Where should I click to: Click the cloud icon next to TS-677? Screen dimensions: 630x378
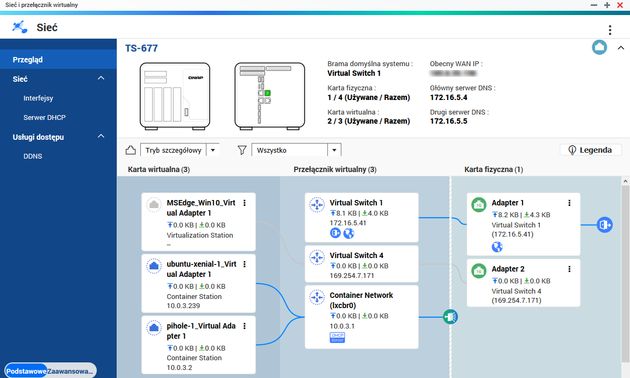[x=599, y=47]
